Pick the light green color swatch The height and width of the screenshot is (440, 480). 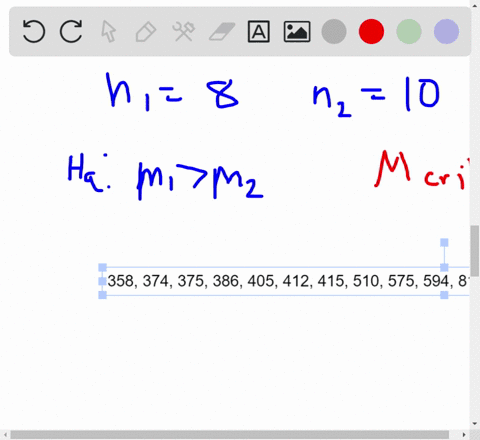[409, 32]
